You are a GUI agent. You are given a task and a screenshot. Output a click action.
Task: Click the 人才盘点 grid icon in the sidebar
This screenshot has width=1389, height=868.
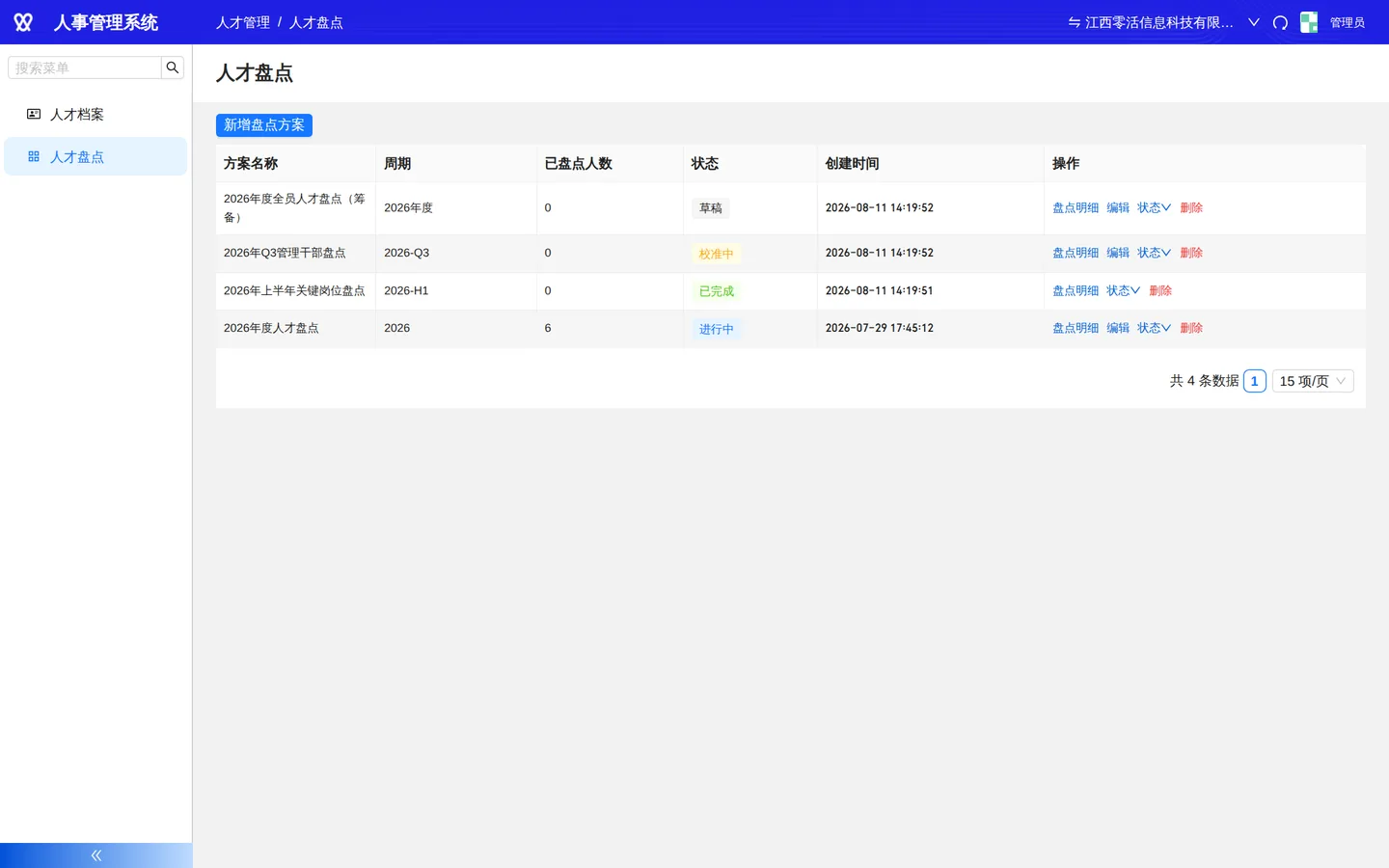tap(34, 156)
